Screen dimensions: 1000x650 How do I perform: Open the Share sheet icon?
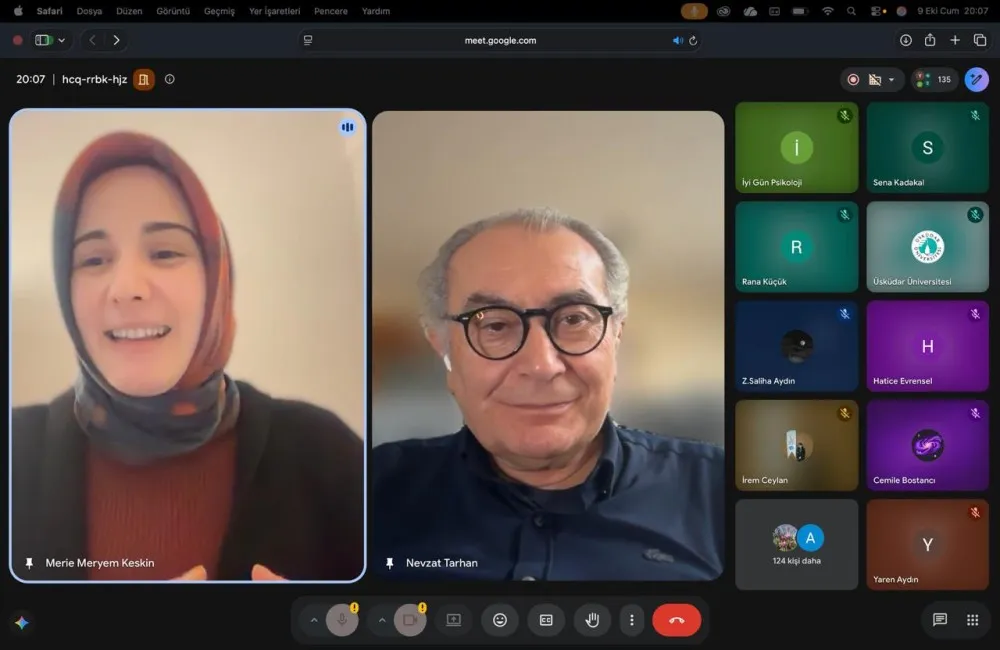[x=930, y=40]
